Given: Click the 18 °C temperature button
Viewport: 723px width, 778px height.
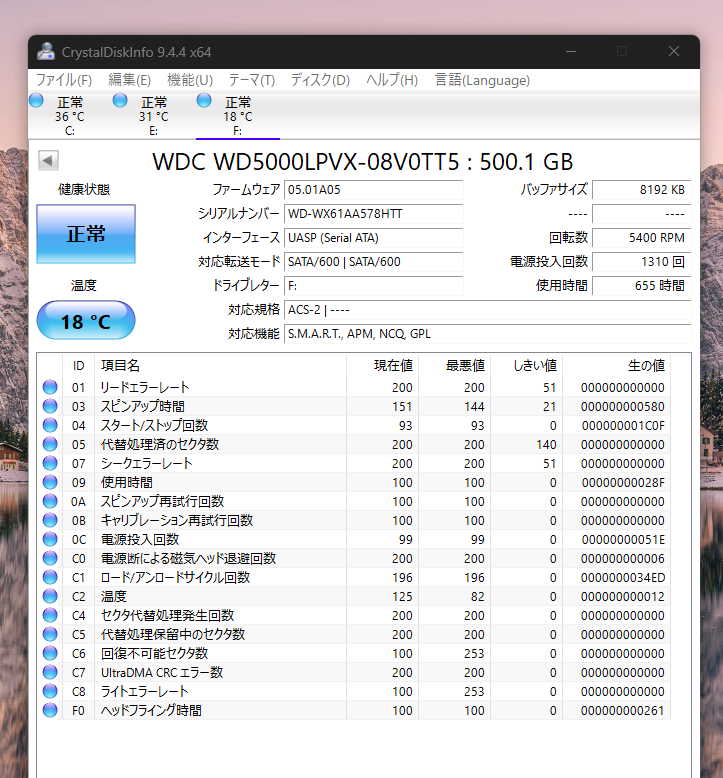Looking at the screenshot, I should [86, 321].
